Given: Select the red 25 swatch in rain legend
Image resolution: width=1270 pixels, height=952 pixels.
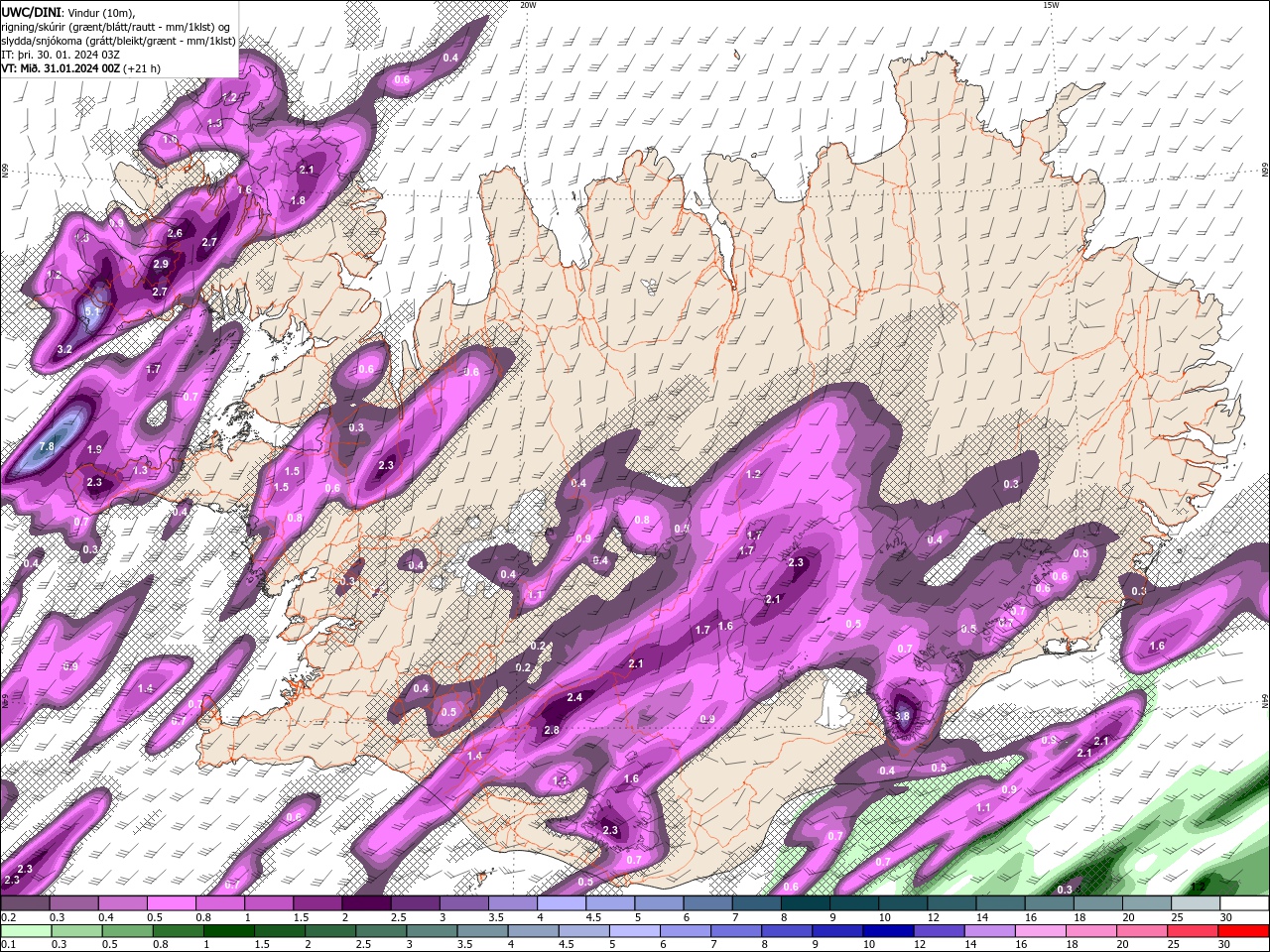Looking at the screenshot, I should (x=1195, y=931).
